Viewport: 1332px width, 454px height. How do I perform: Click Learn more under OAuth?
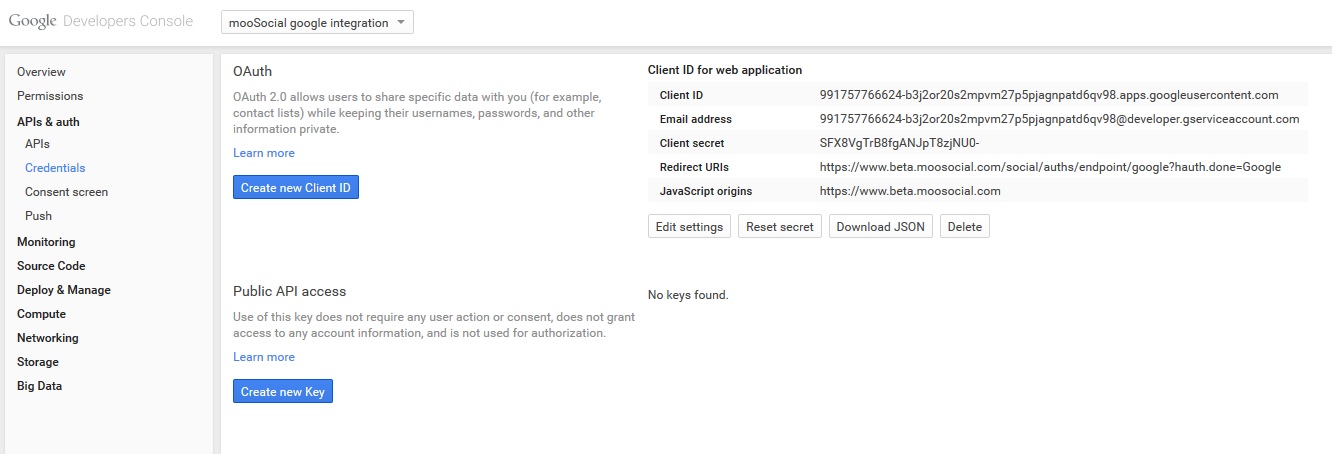(x=264, y=153)
